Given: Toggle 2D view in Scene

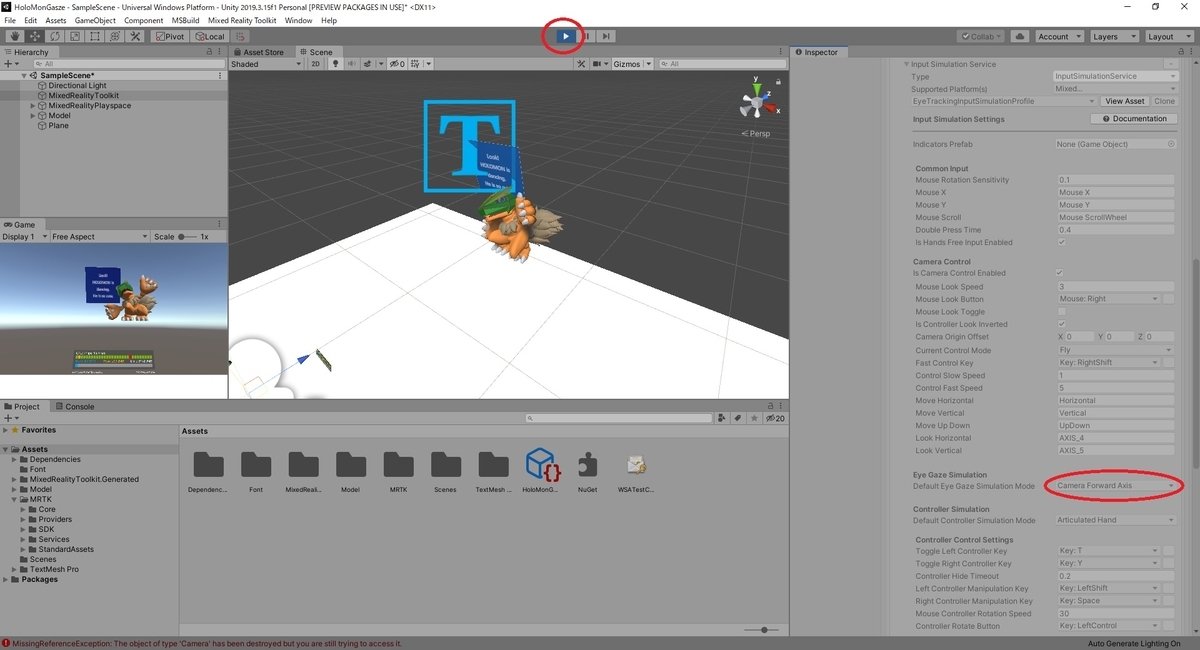Looking at the screenshot, I should click(315, 64).
